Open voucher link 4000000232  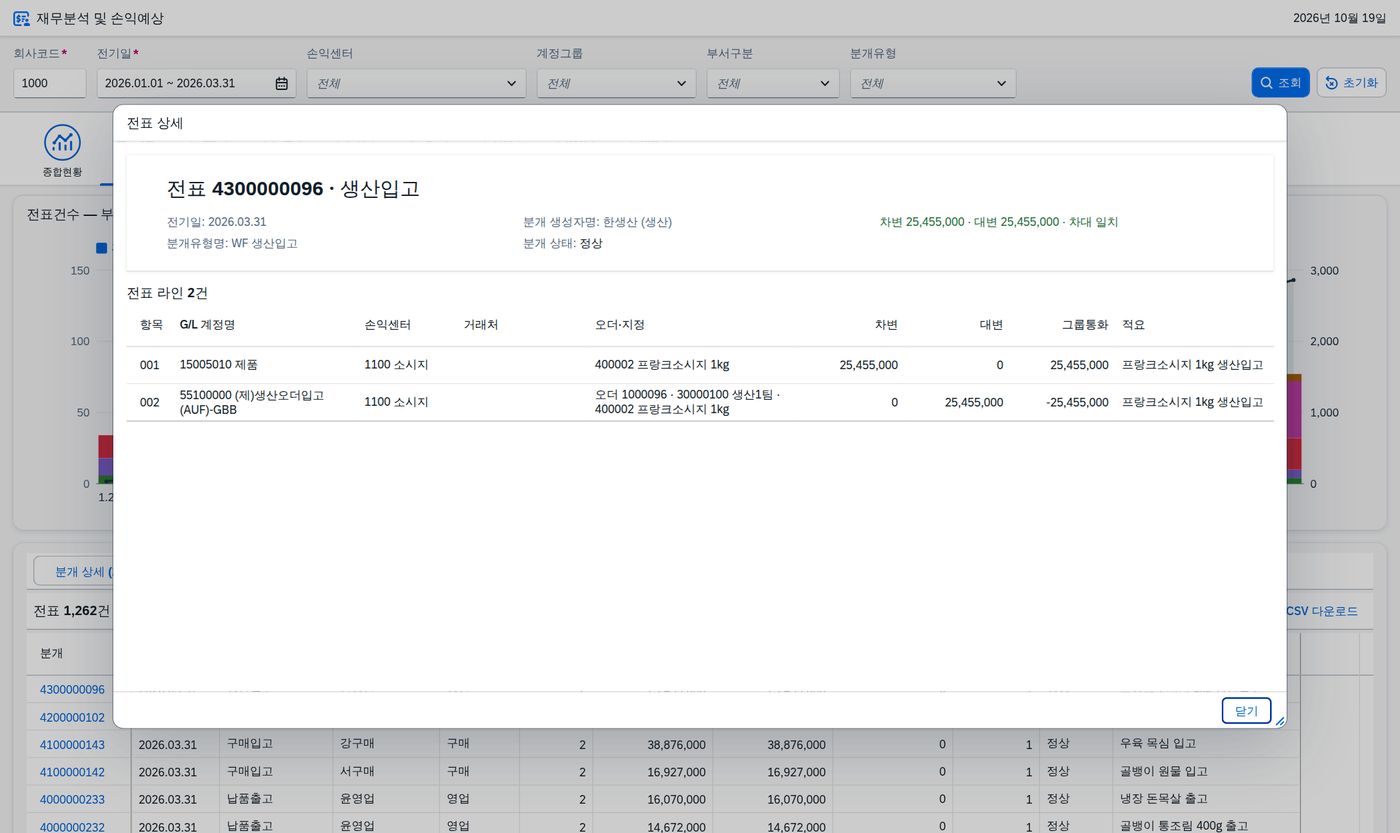tap(72, 826)
